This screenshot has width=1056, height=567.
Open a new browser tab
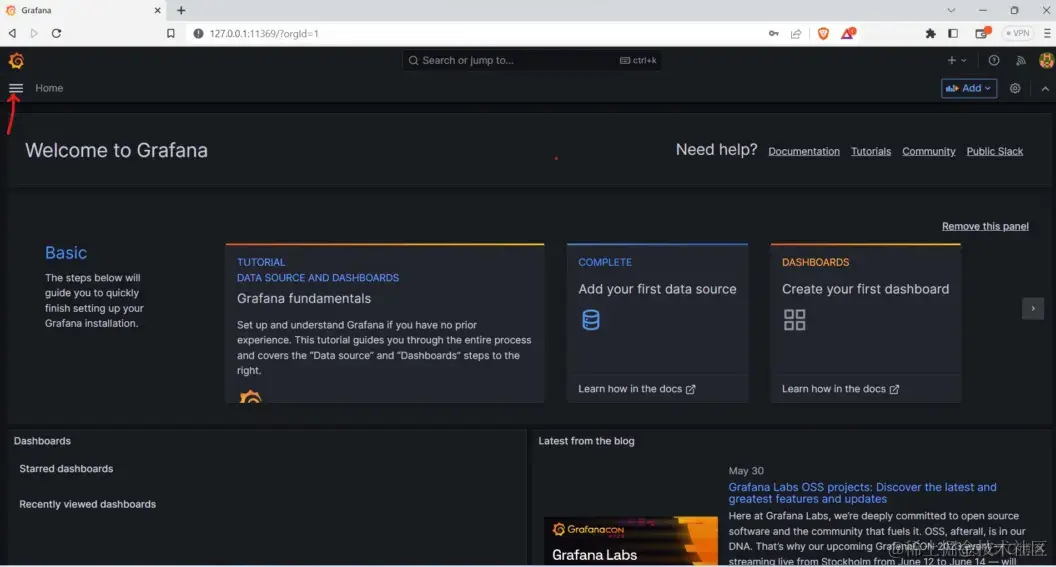[x=181, y=10]
